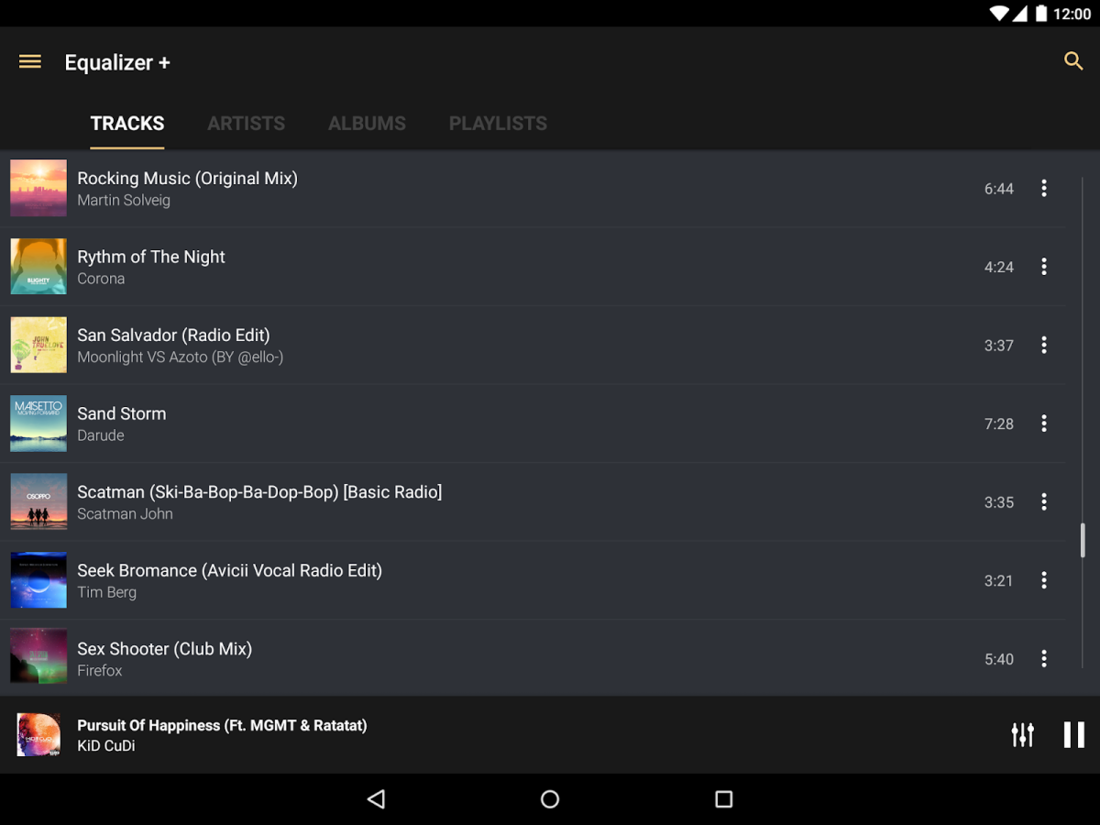
Task: Open overflow menu for Seek Bromance
Action: click(x=1044, y=580)
